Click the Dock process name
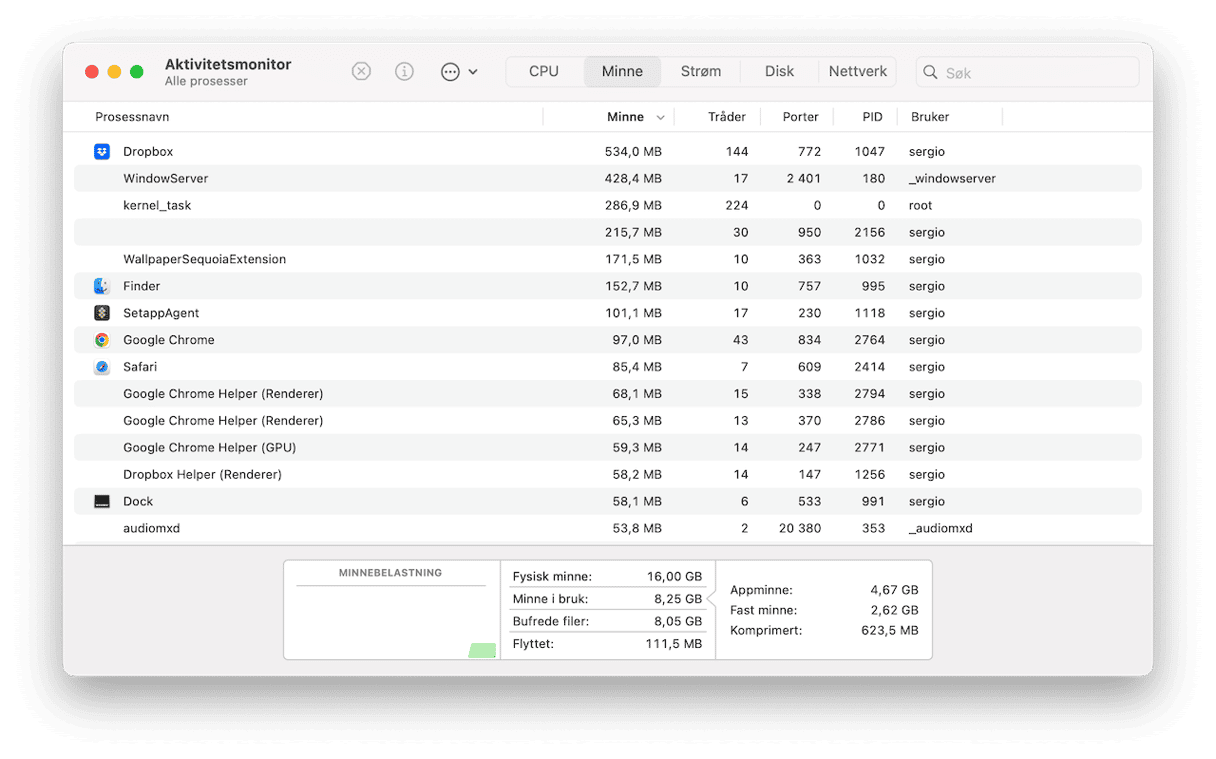The height and width of the screenshot is (759, 1216). (138, 501)
